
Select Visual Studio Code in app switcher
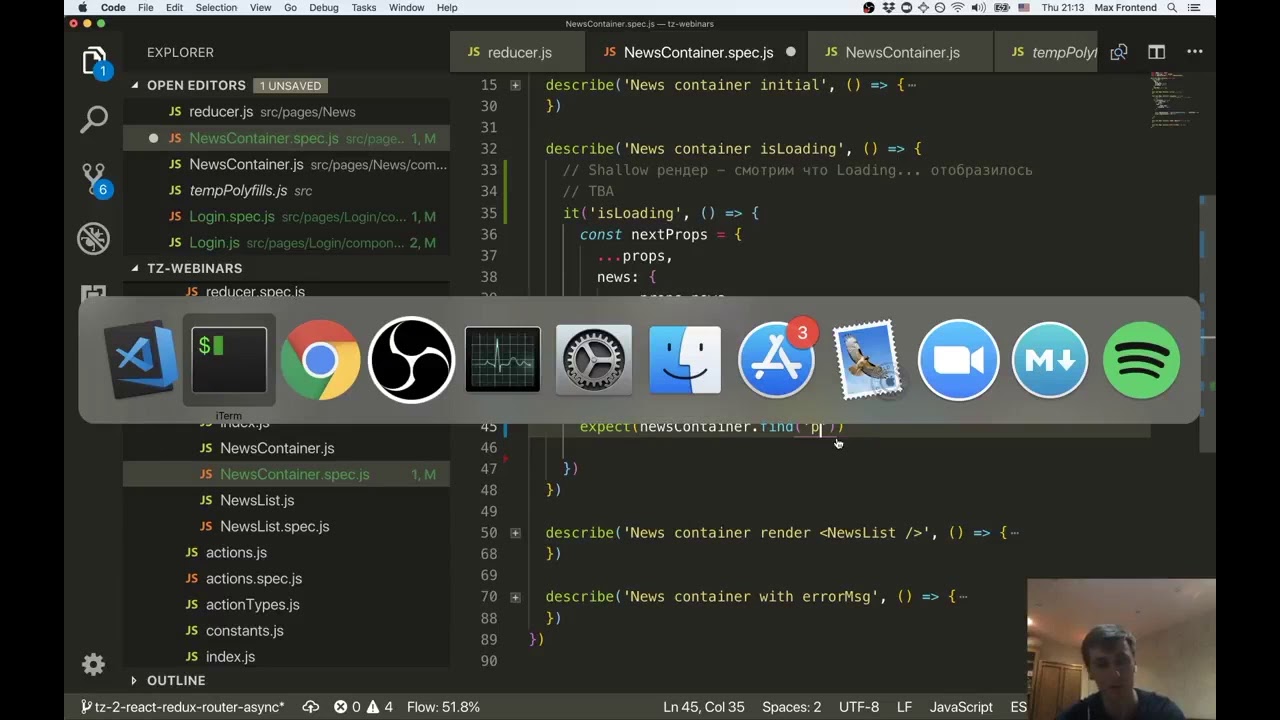click(x=140, y=360)
